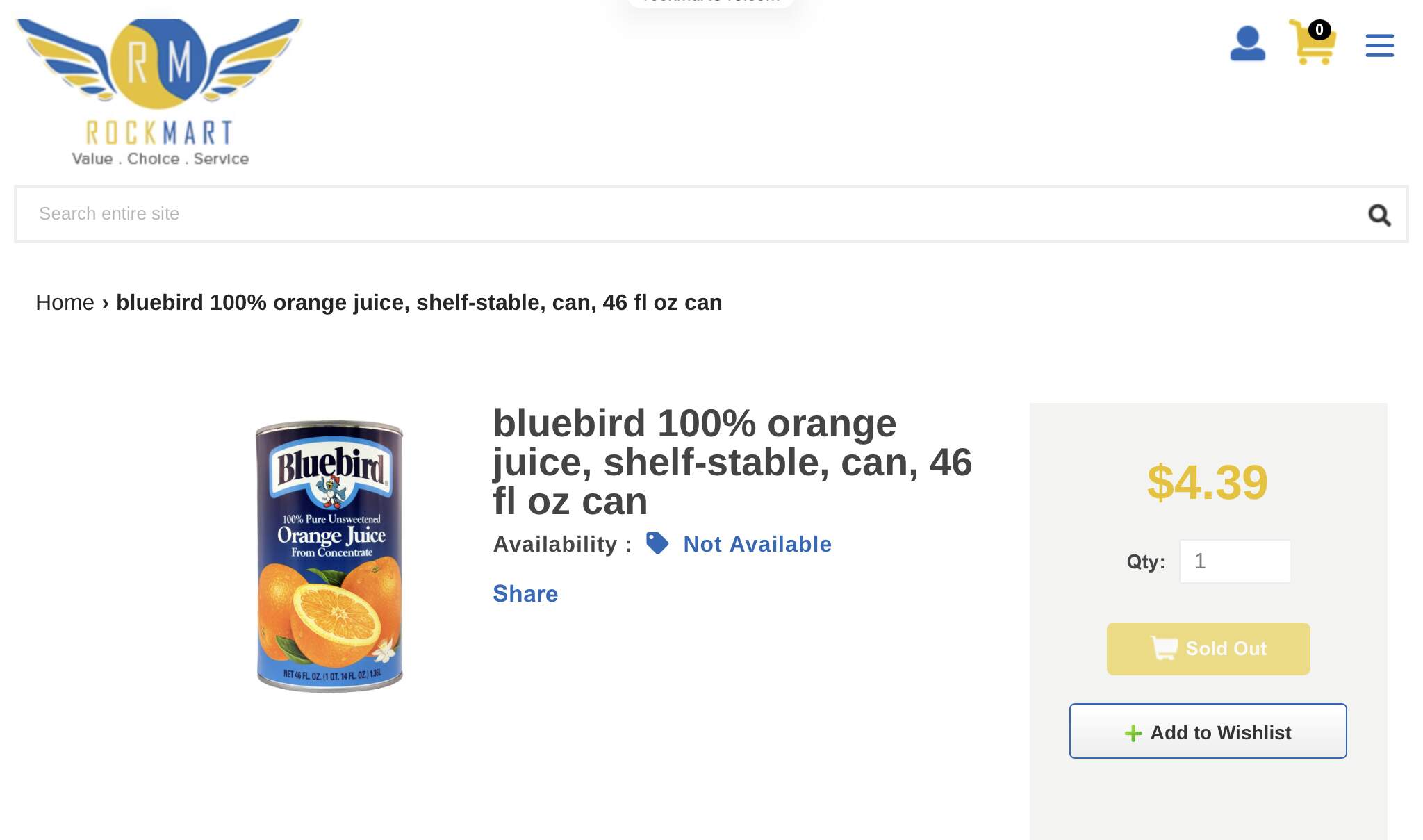Click the Add to Wishlist button
This screenshot has height=840, width=1423.
pyautogui.click(x=1208, y=731)
